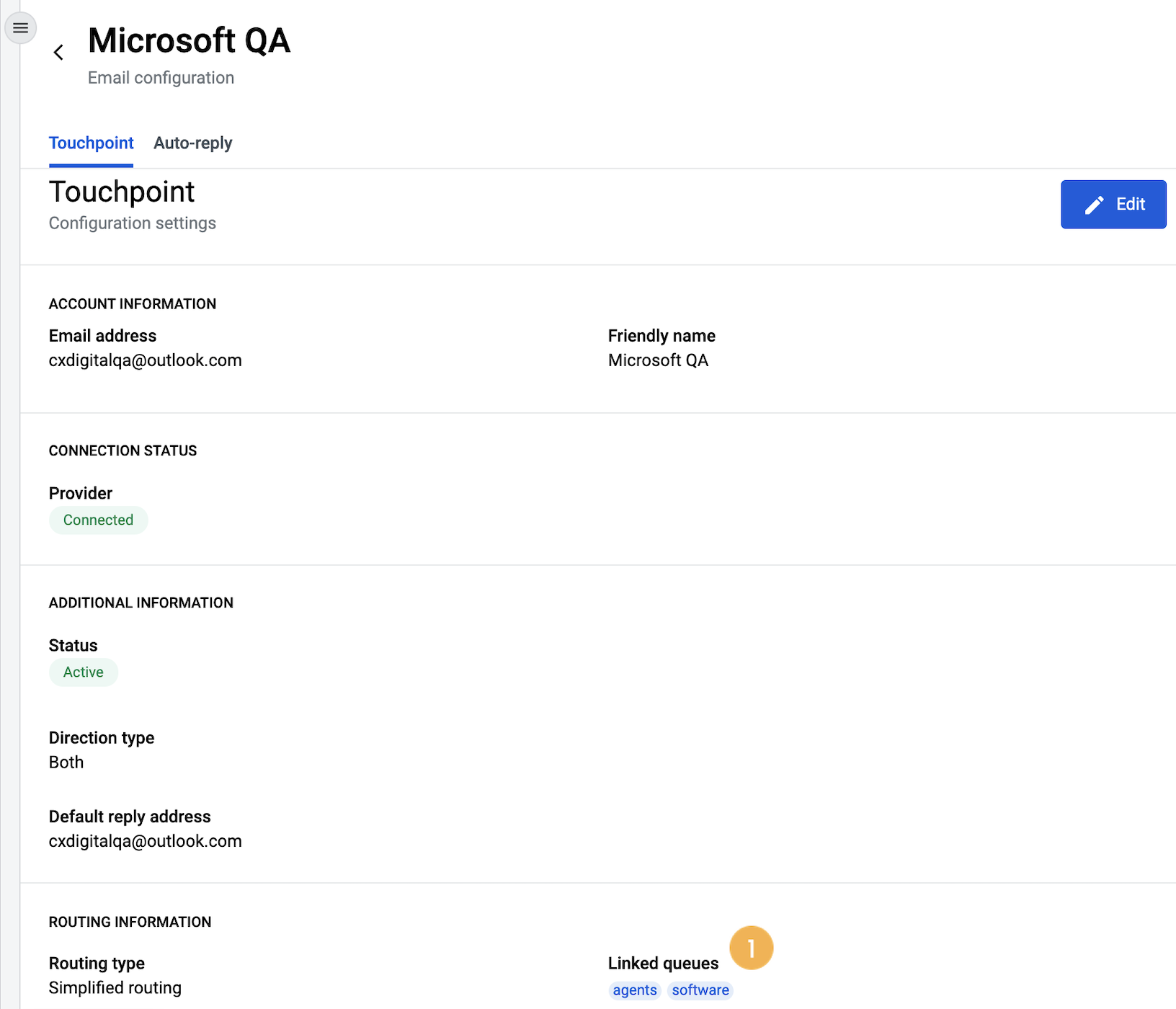The width and height of the screenshot is (1176, 1009).
Task: Click the ADDITIONAL INFORMATION section heading
Action: [x=141, y=603]
